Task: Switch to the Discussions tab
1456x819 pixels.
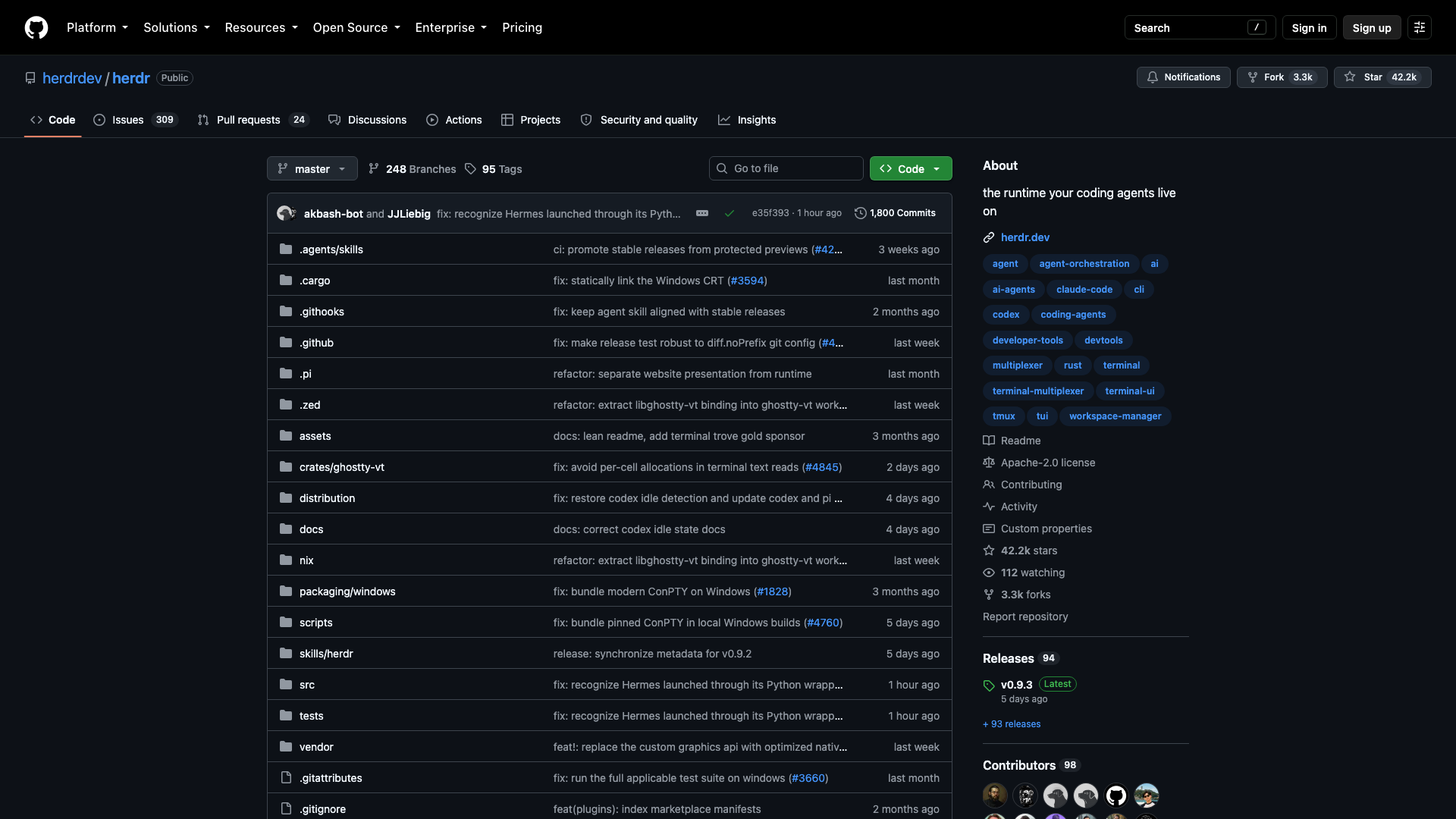Action: click(368, 120)
